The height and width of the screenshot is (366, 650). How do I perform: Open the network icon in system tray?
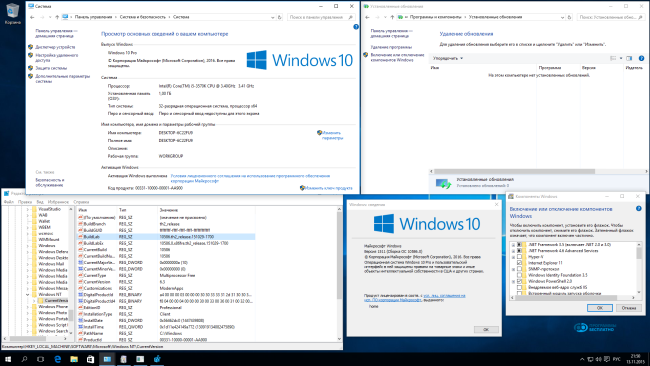pos(590,359)
